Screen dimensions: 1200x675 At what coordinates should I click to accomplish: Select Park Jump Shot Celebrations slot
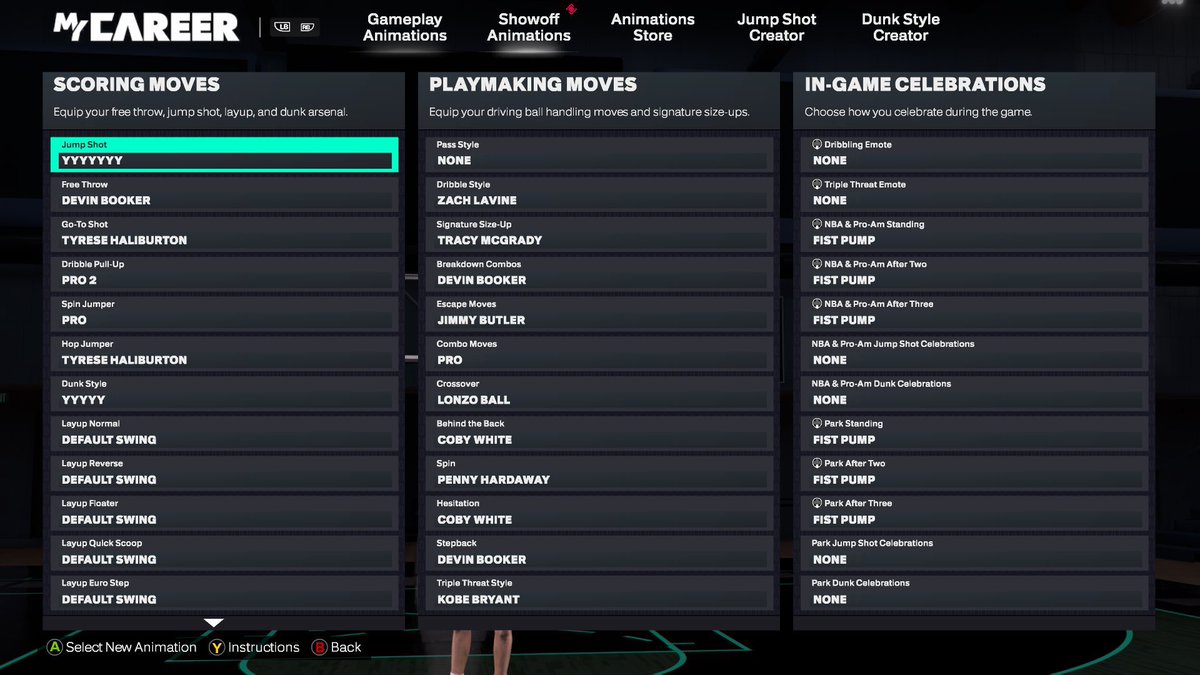click(x=975, y=554)
